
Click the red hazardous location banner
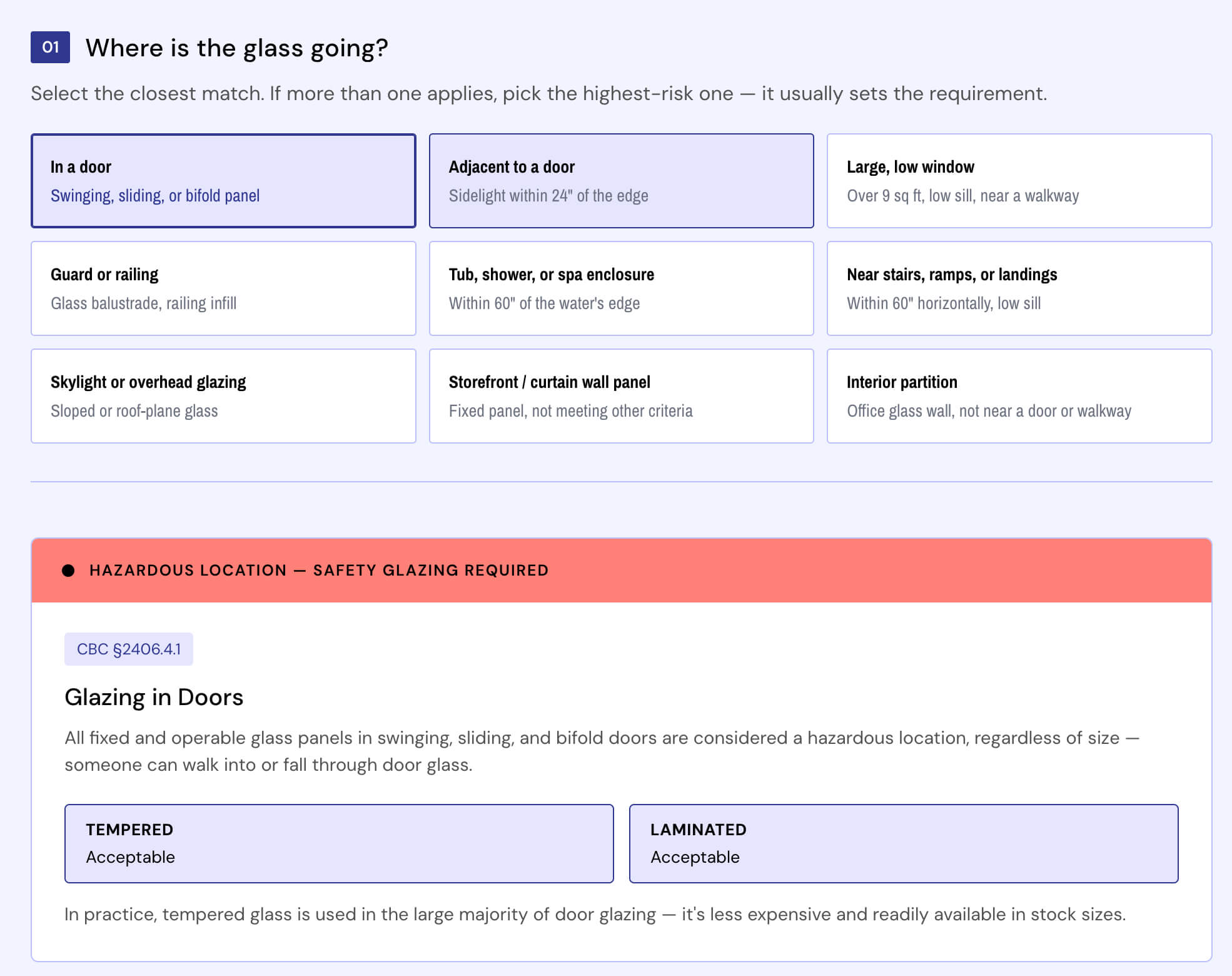(622, 571)
